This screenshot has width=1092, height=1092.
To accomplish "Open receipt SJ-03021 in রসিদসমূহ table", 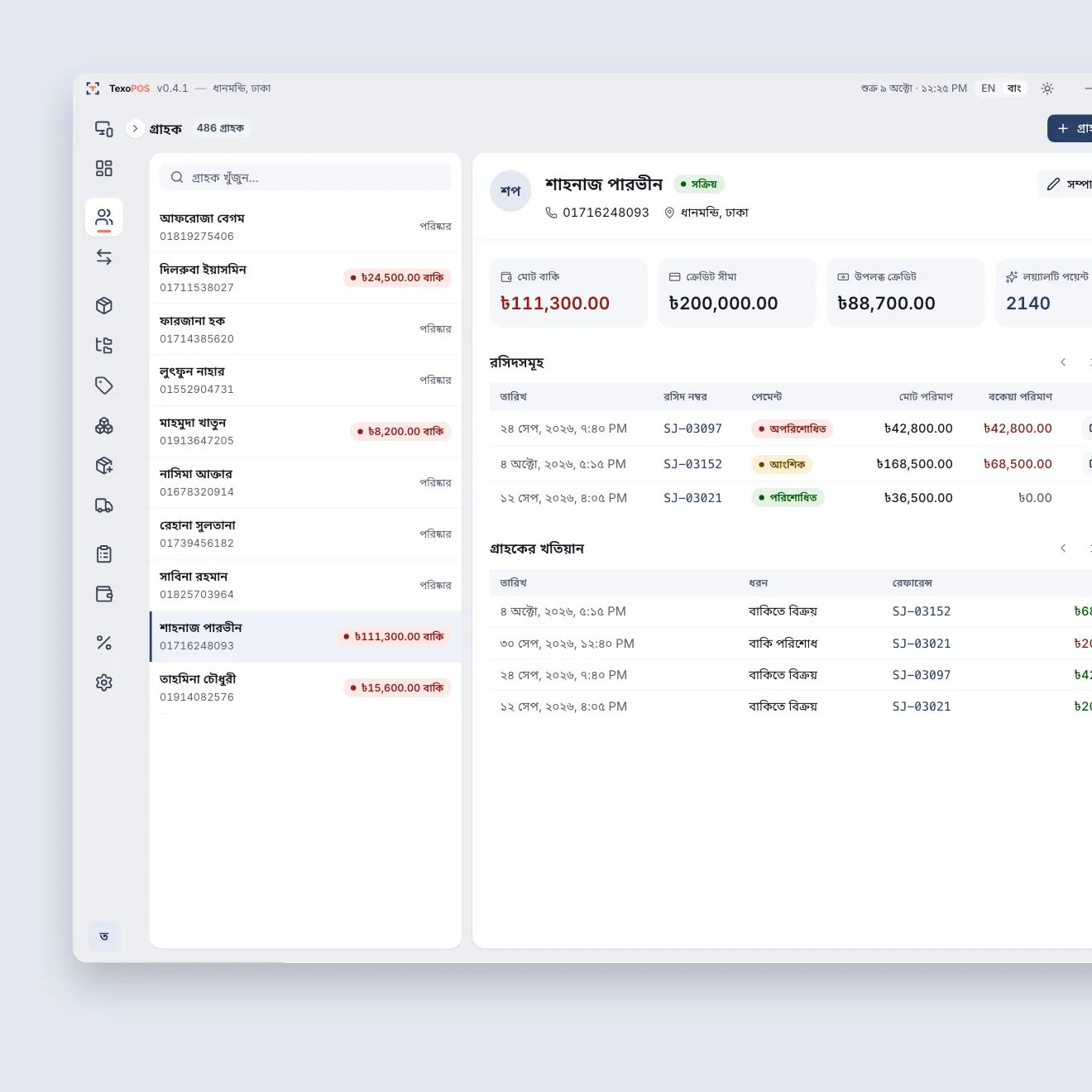I will 692,498.
